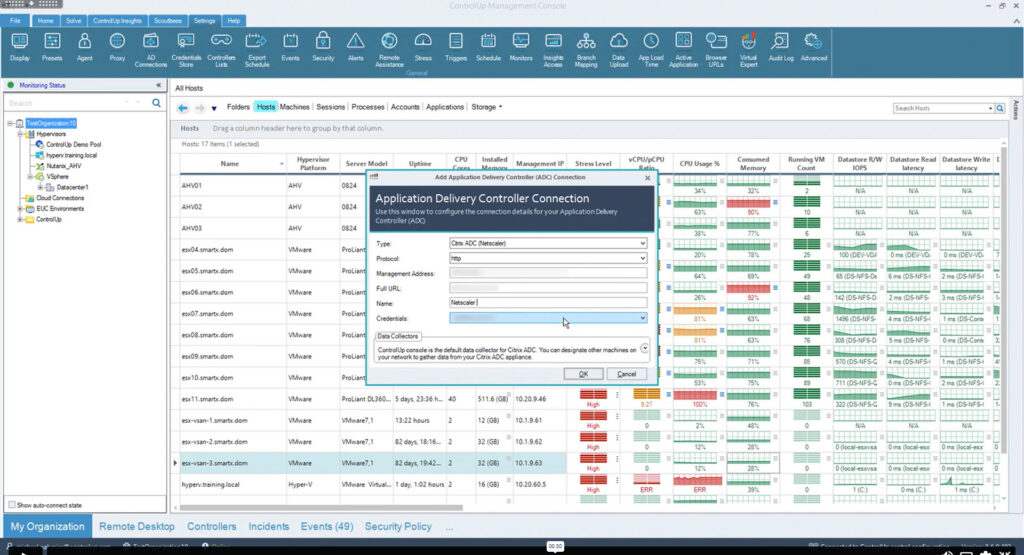The width and height of the screenshot is (1024, 555).
Task: Open the Virtual Expert tool
Action: (748, 40)
